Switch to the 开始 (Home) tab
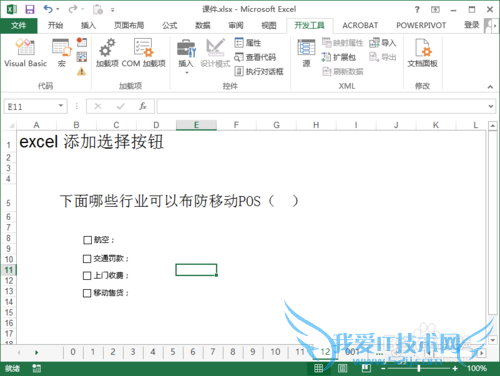This screenshot has width=500, height=376. [55, 25]
